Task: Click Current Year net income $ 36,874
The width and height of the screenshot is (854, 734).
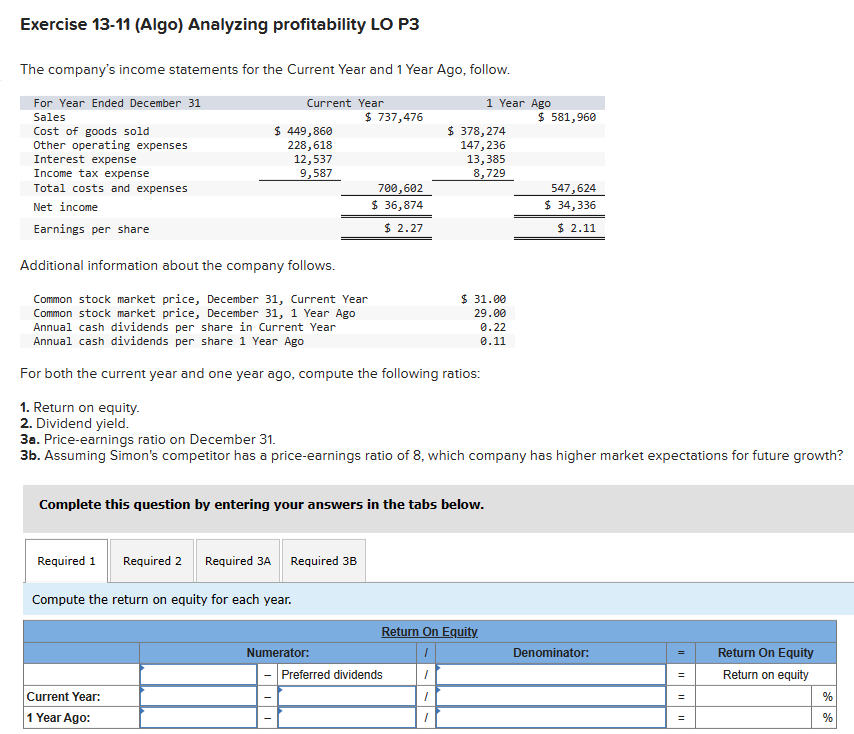Action: coord(397,205)
